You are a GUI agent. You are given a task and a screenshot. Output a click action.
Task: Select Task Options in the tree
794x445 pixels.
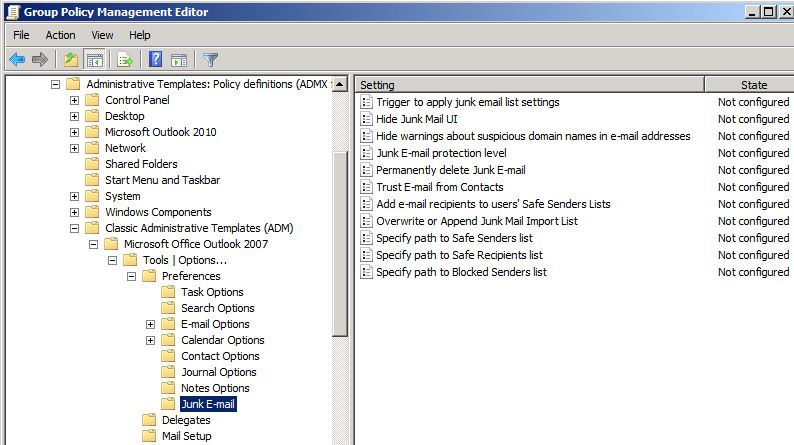click(x=212, y=292)
